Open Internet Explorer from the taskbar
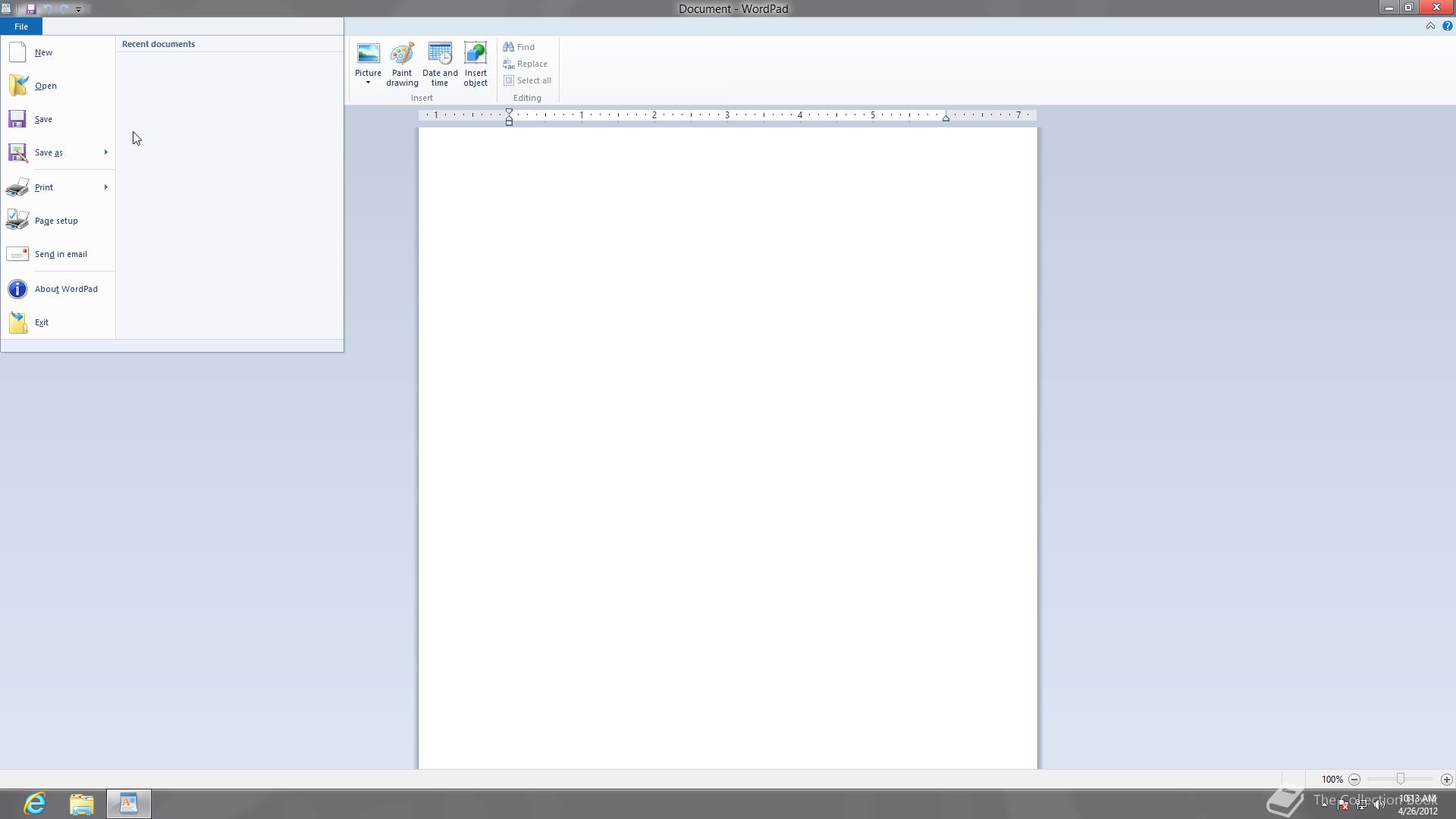This screenshot has width=1456, height=819. (35, 803)
